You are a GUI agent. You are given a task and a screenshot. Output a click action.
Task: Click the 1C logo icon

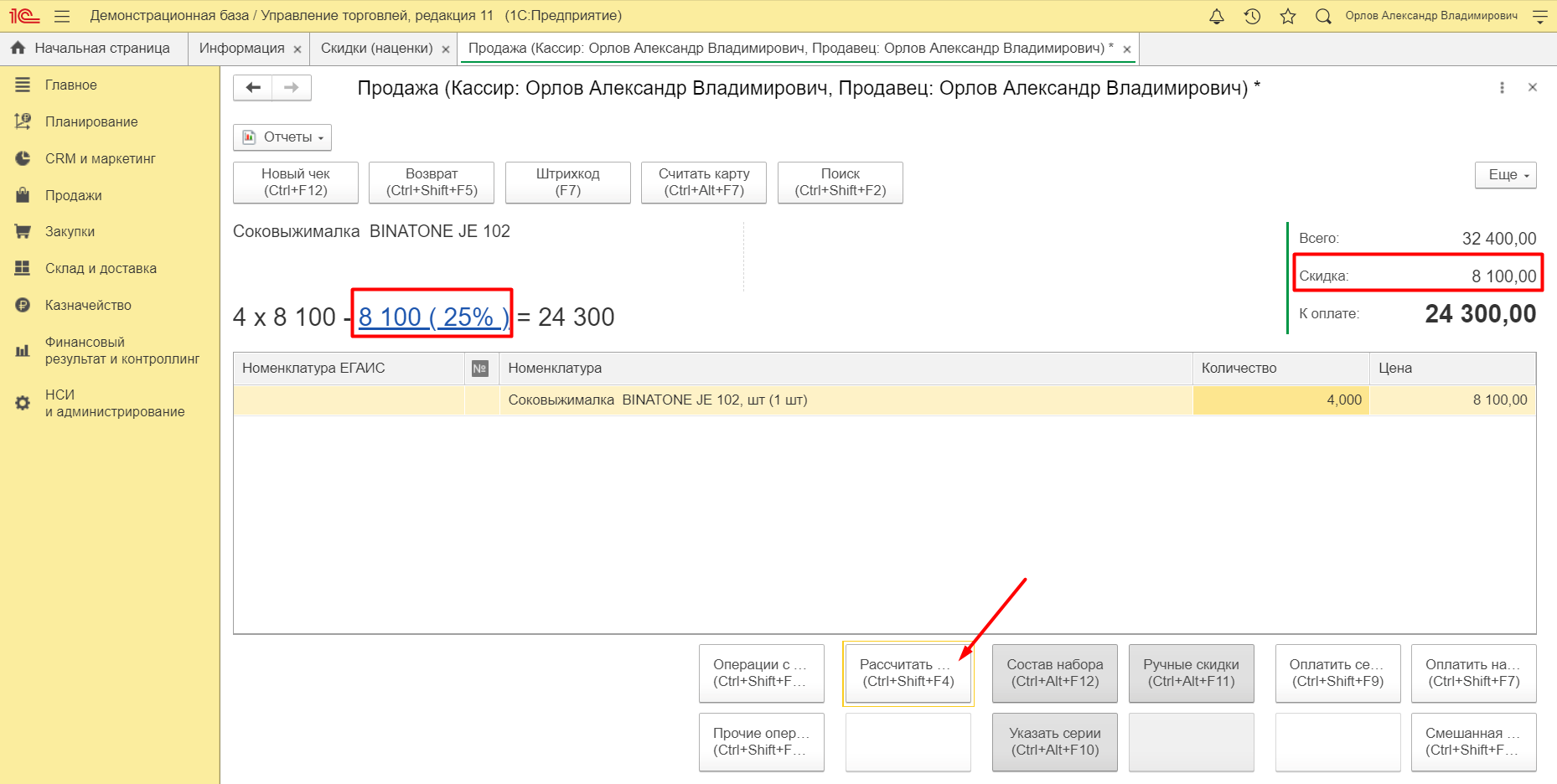pos(24,16)
